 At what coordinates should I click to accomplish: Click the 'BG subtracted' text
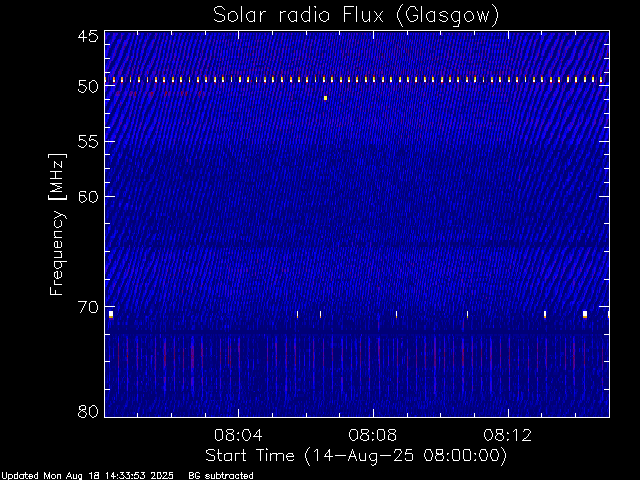tap(221, 476)
